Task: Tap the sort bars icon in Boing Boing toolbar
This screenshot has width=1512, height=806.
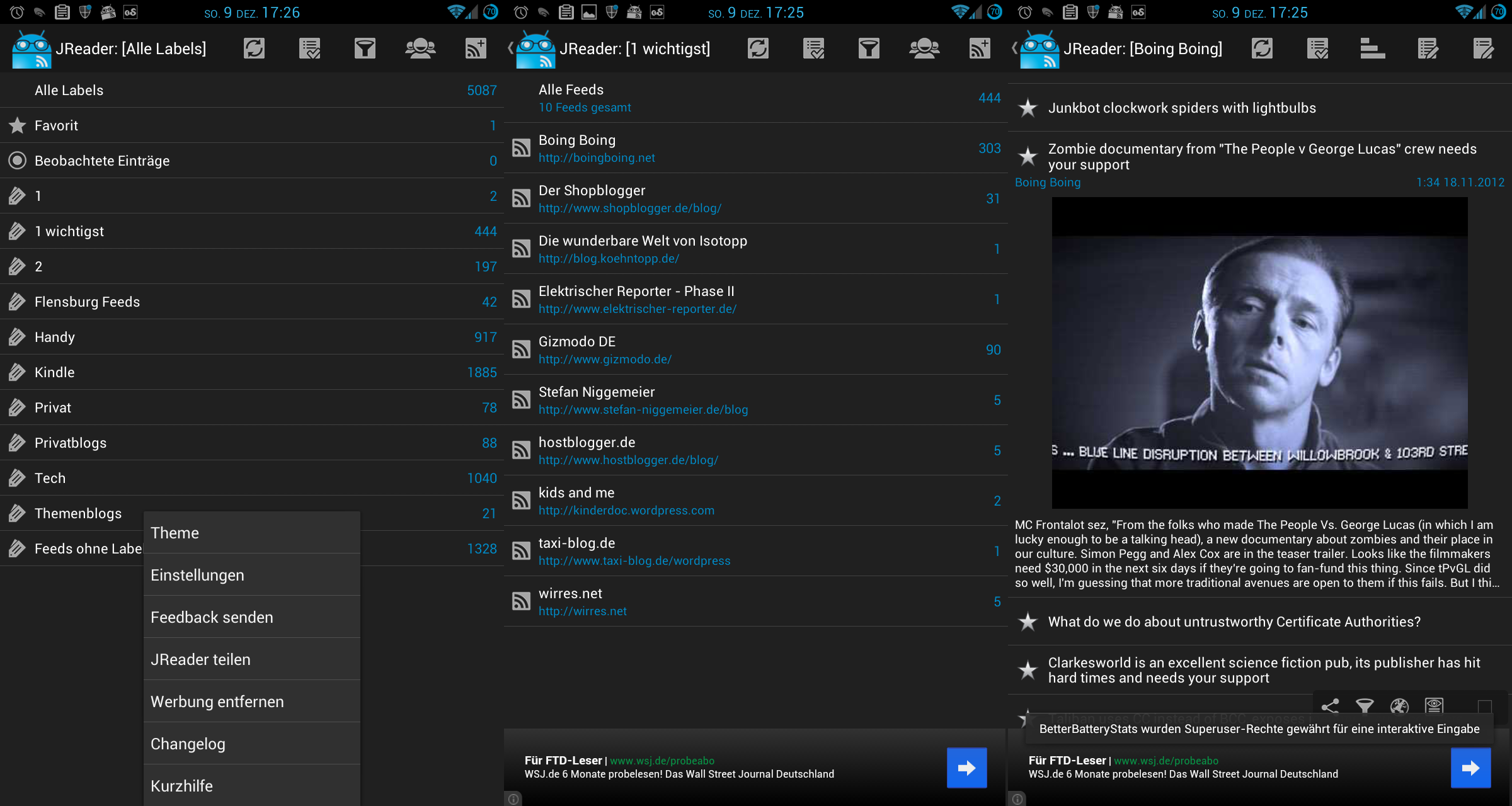Action: (1372, 48)
